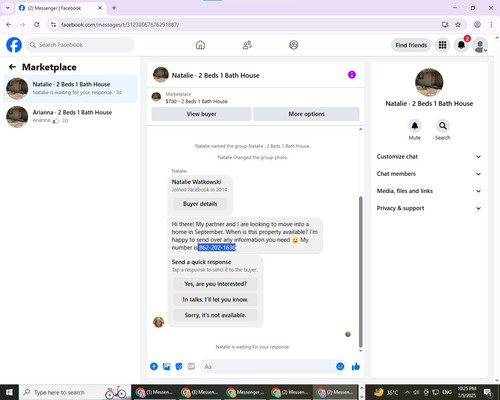Open the weather 35°C widget
This screenshot has width=500, height=400.
386,392
